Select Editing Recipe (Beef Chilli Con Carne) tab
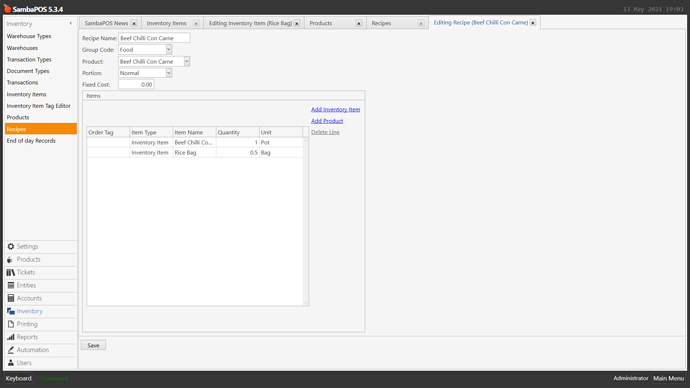This screenshot has height=388, width=690. pos(481,22)
